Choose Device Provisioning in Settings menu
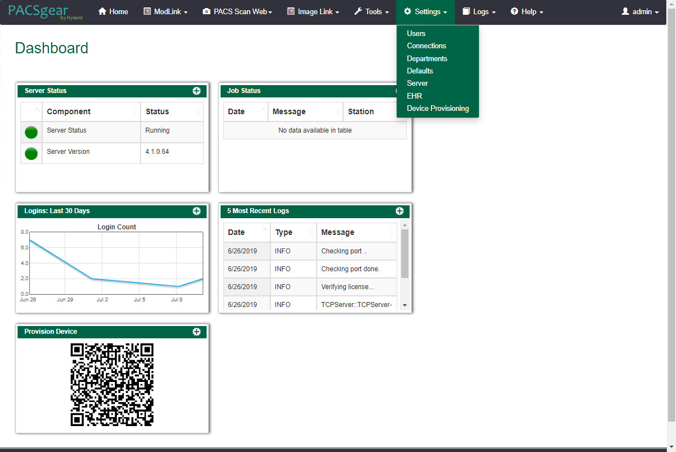Screen dimensions: 676x452 point(437,108)
